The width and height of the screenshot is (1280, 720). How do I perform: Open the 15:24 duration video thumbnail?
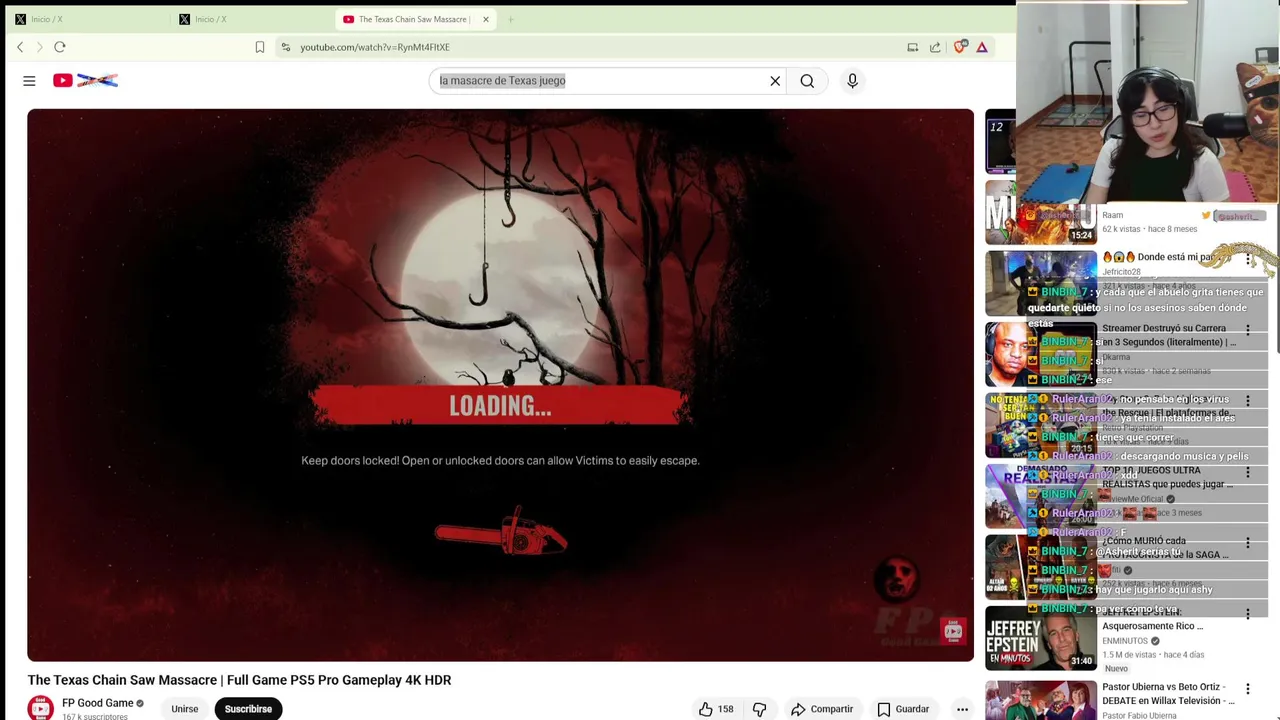click(x=1040, y=212)
